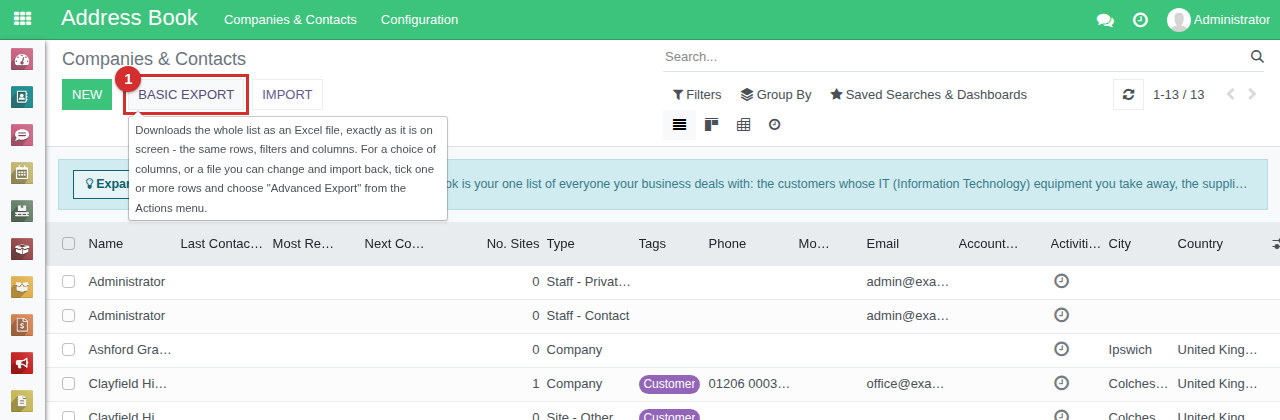
Task: Open the conversations chat icon in top bar
Action: pyautogui.click(x=1105, y=20)
